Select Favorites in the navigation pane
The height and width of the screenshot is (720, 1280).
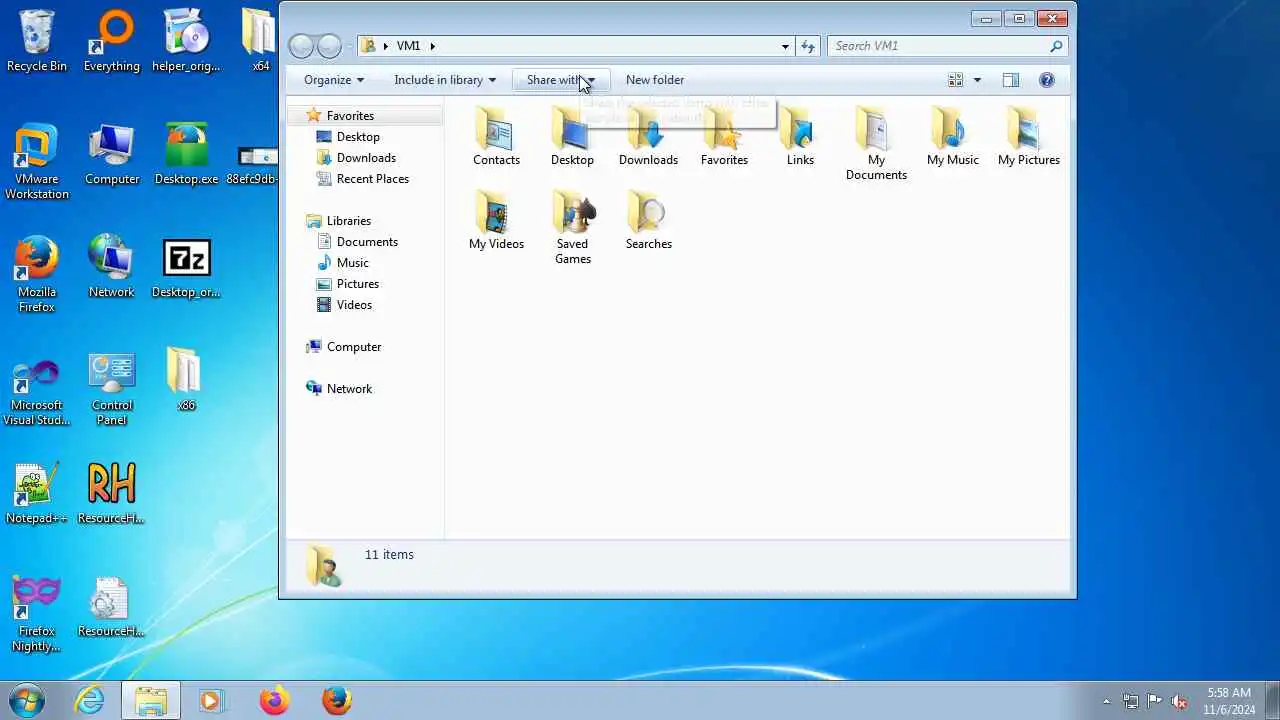click(x=350, y=116)
